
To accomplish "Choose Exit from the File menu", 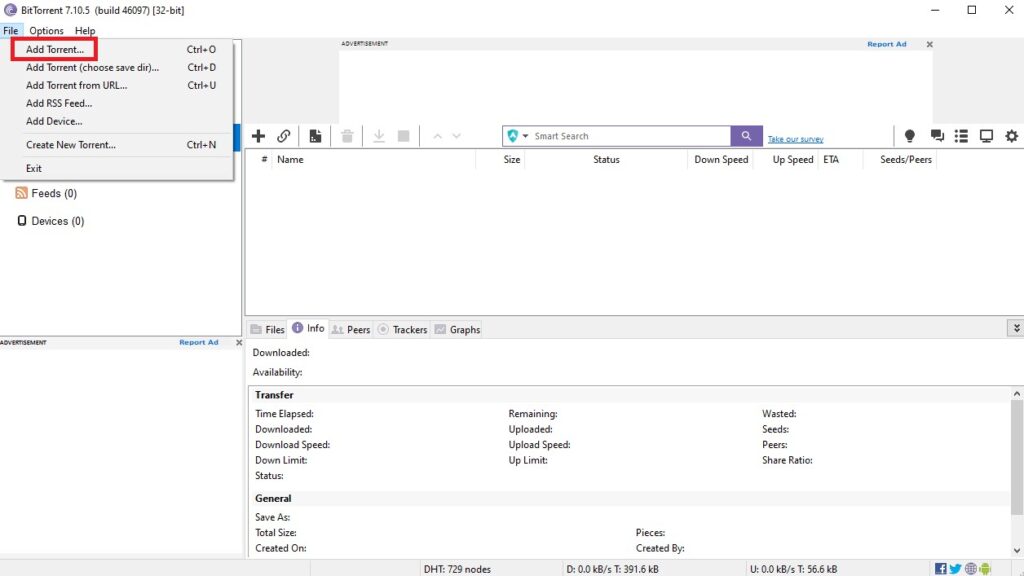I will 118,168.
